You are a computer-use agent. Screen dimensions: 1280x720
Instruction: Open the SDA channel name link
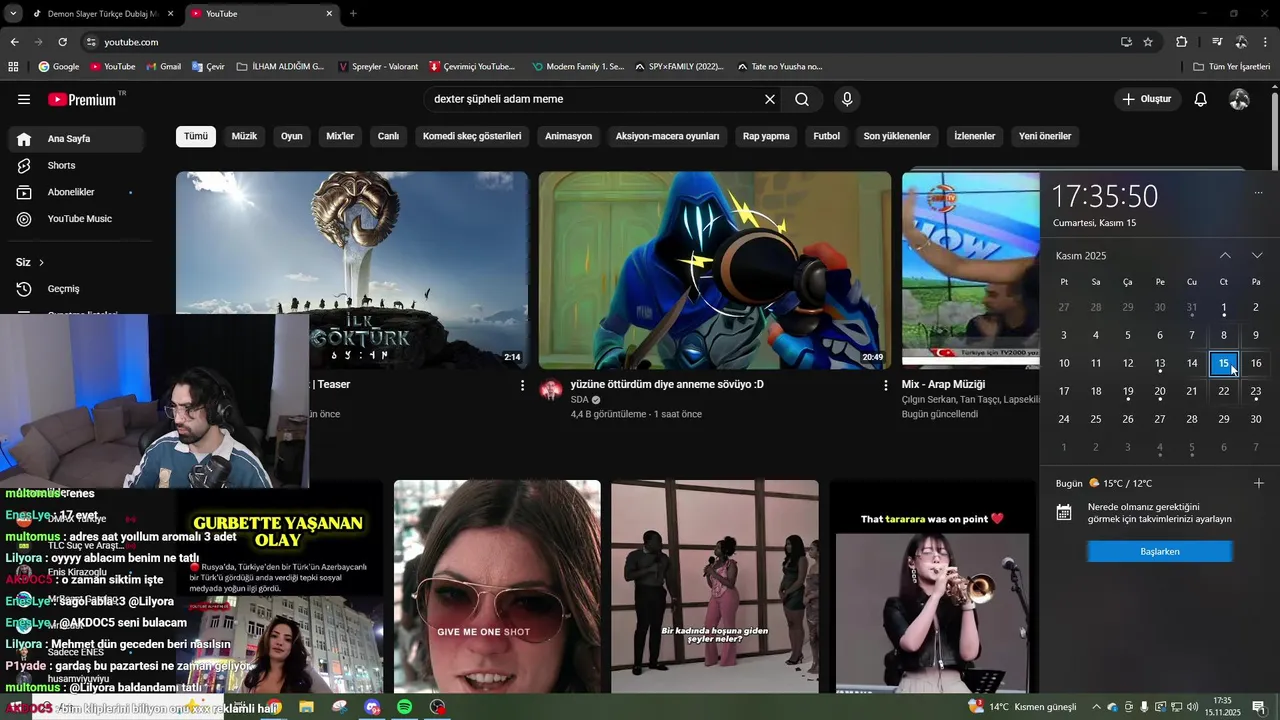[580, 400]
